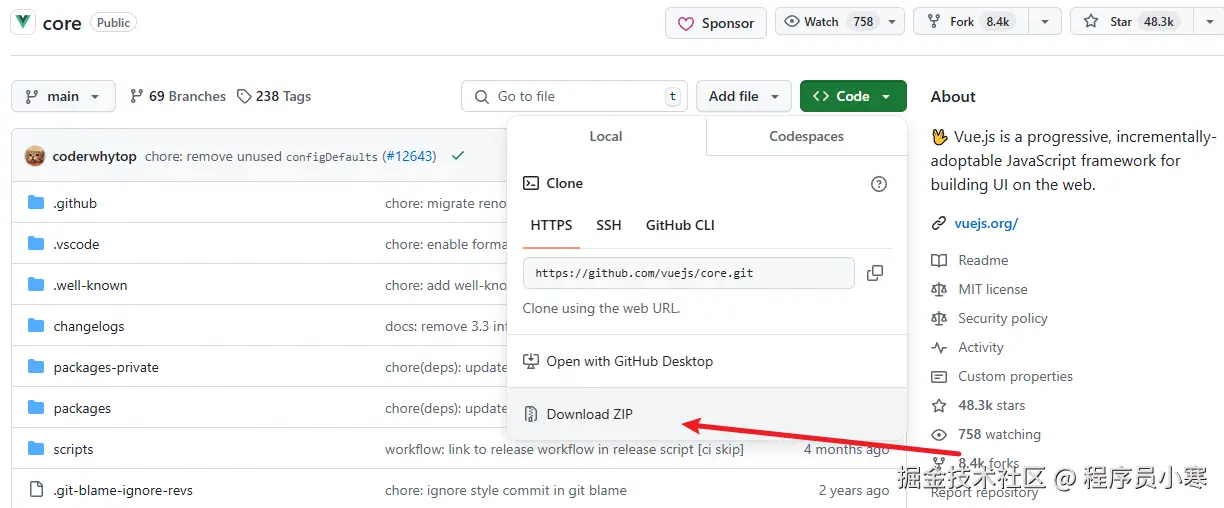The height and width of the screenshot is (508, 1224).
Task: Click the Clone help question mark icon
Action: point(879,184)
